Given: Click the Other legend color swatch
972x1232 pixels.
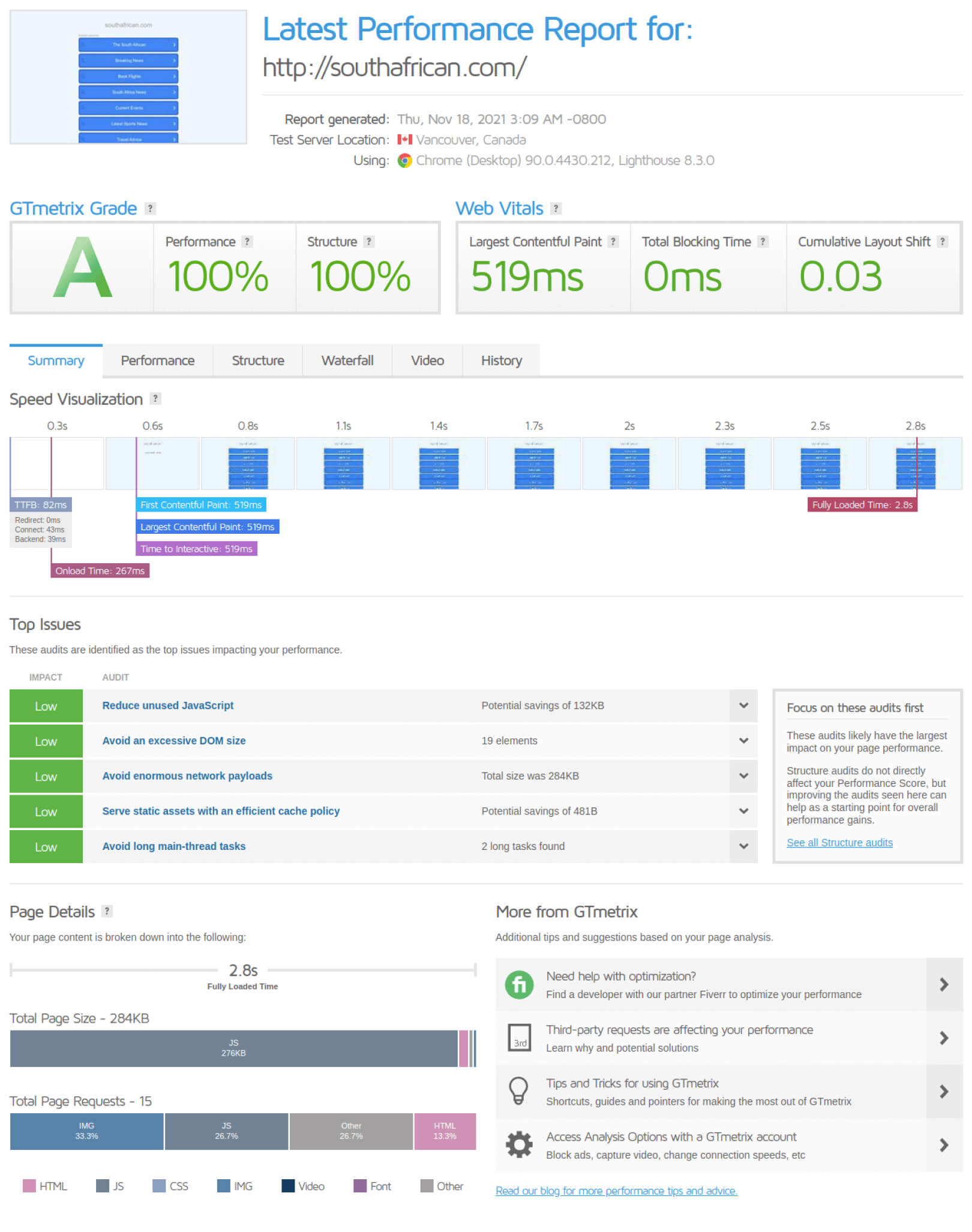Looking at the screenshot, I should coord(427,1186).
